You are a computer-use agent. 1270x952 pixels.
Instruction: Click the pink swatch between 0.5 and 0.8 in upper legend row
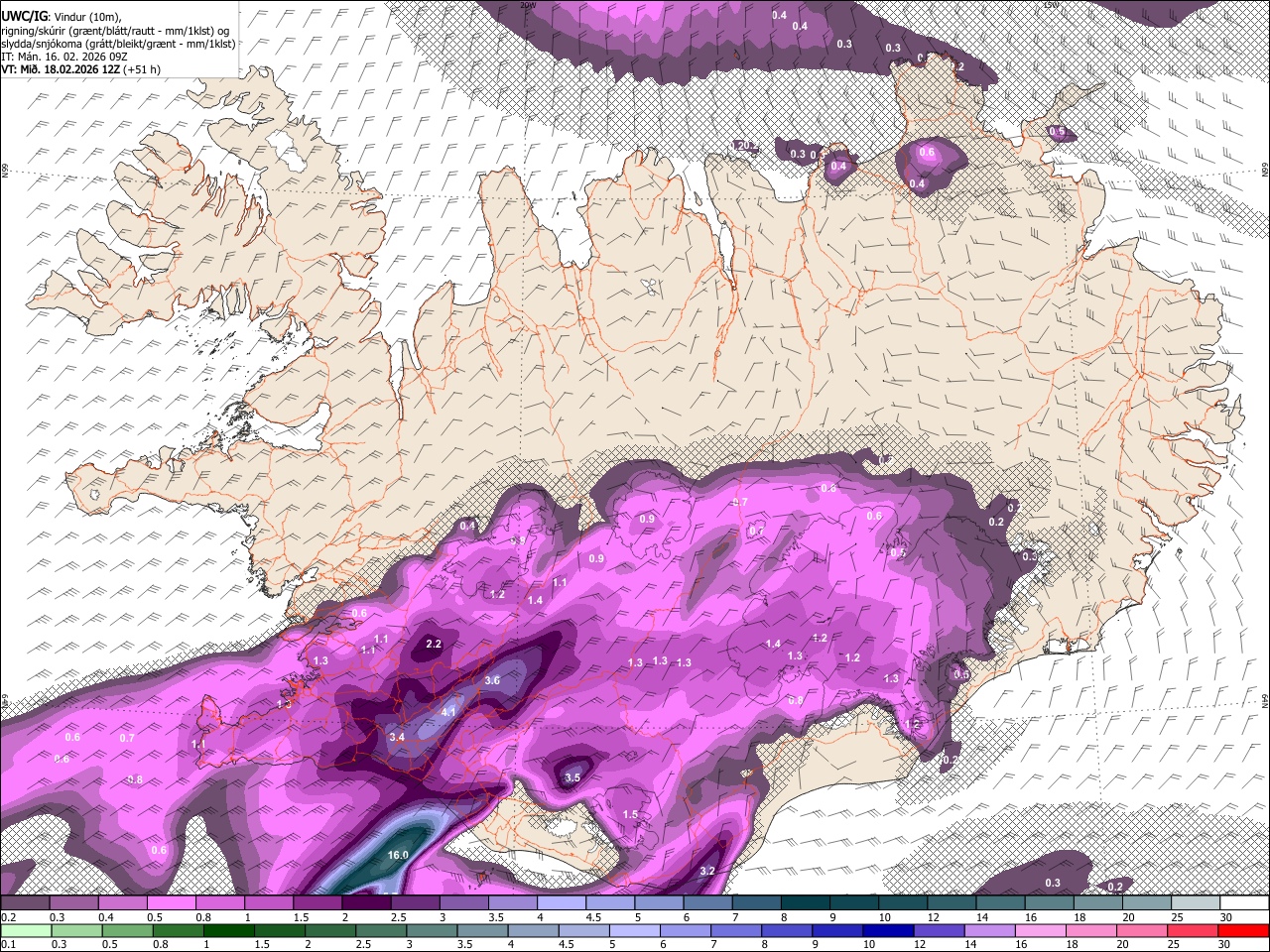(x=171, y=903)
